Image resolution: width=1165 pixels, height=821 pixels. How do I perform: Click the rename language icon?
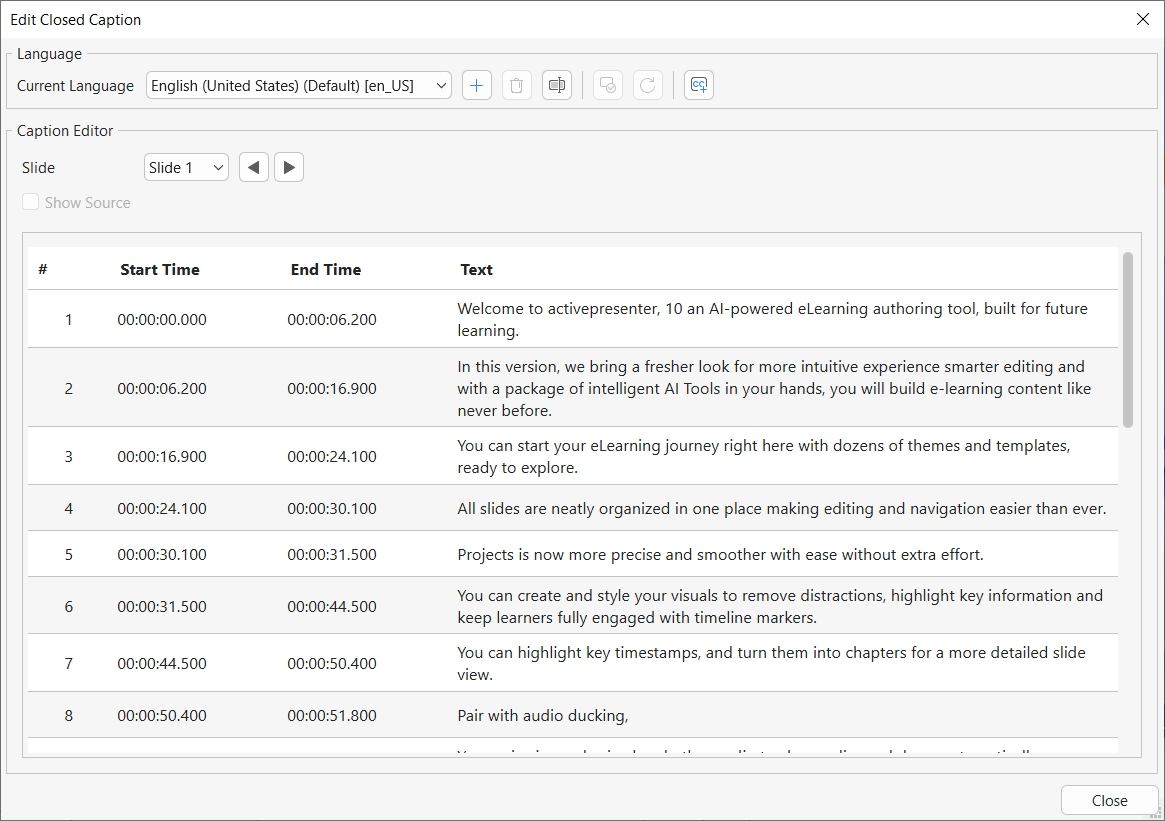pyautogui.click(x=557, y=86)
